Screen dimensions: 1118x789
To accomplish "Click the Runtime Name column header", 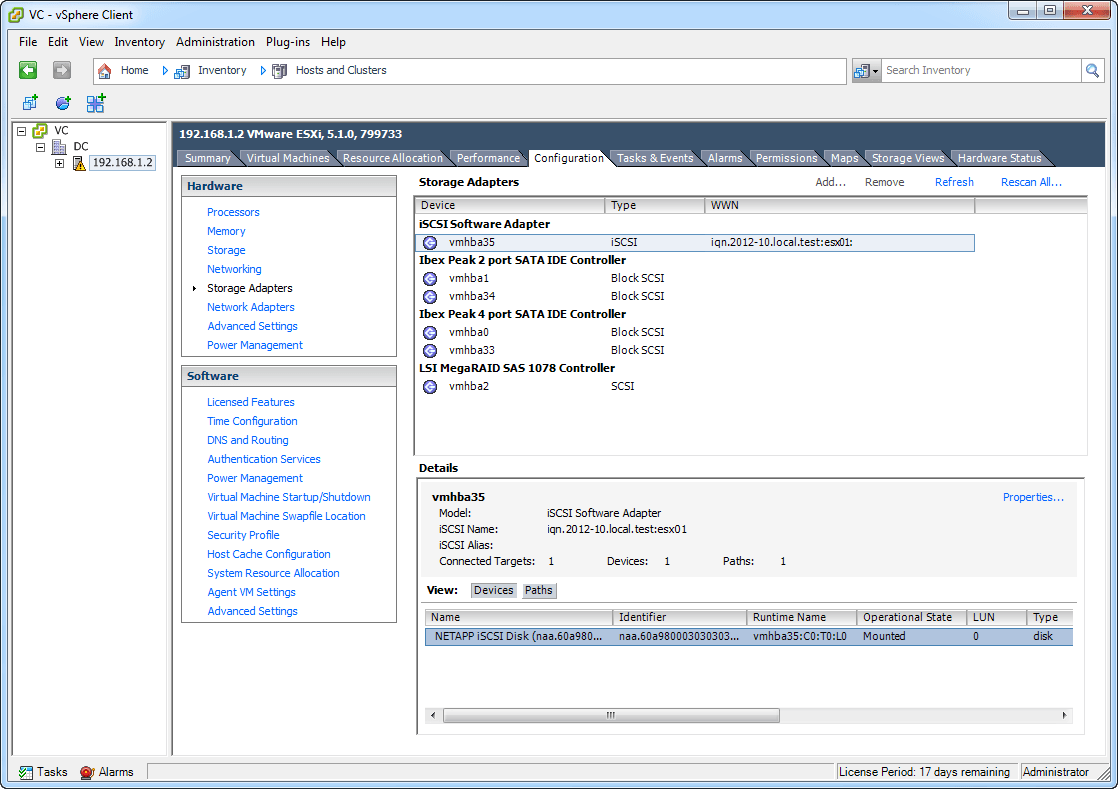I will (x=801, y=617).
